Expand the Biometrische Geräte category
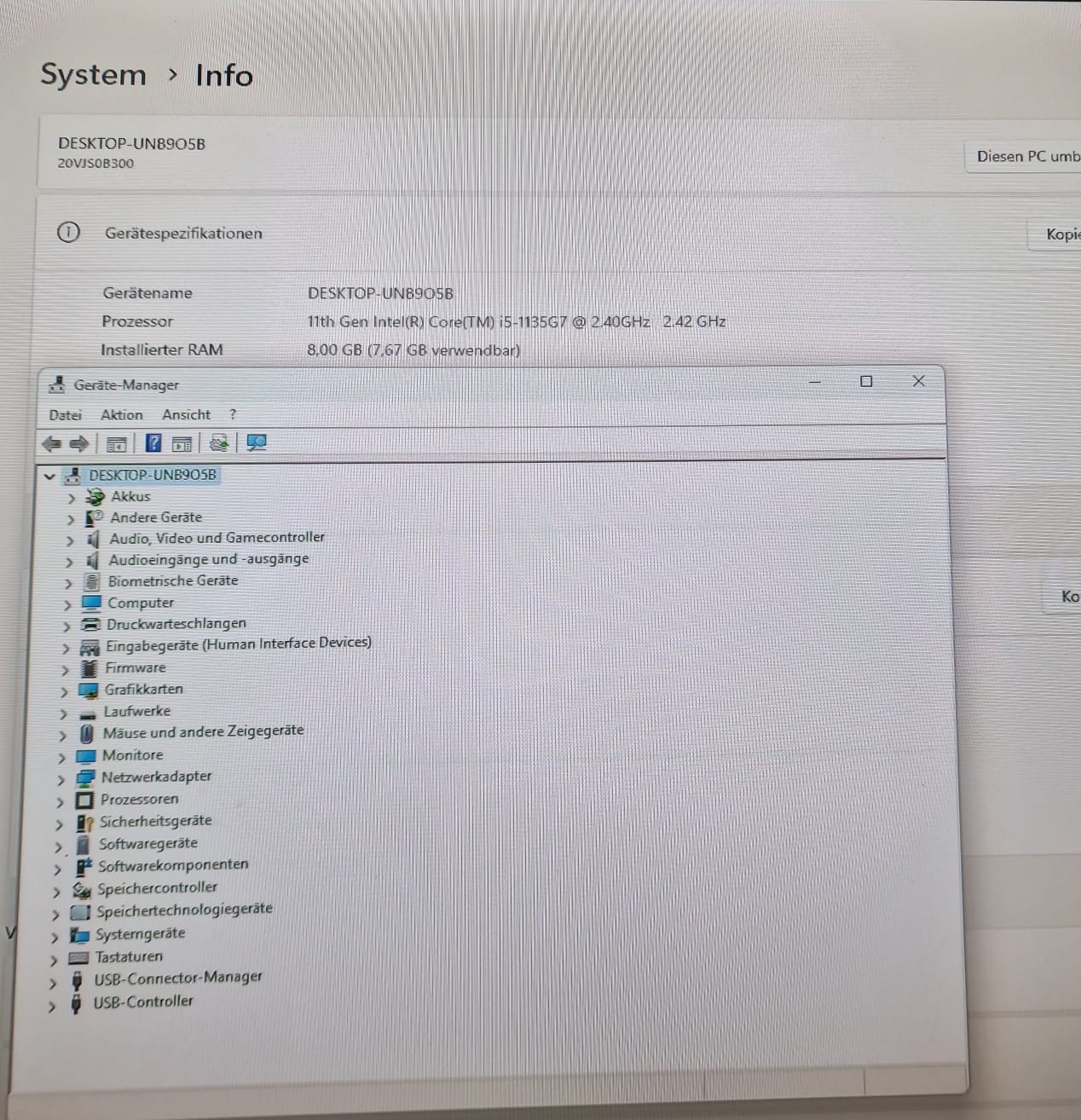The height and width of the screenshot is (1120, 1081). point(68,583)
